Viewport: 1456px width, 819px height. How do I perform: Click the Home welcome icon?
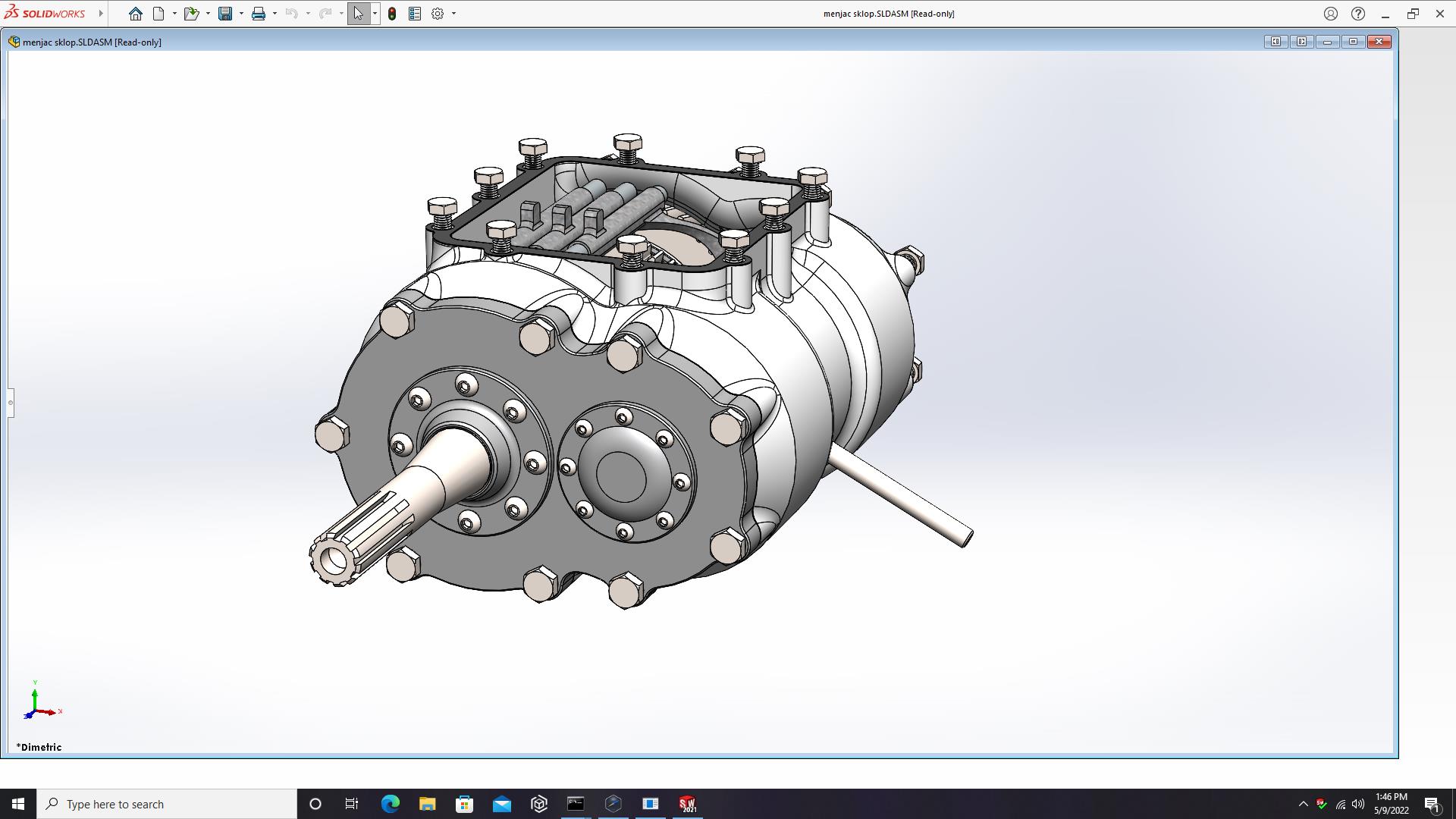click(136, 14)
